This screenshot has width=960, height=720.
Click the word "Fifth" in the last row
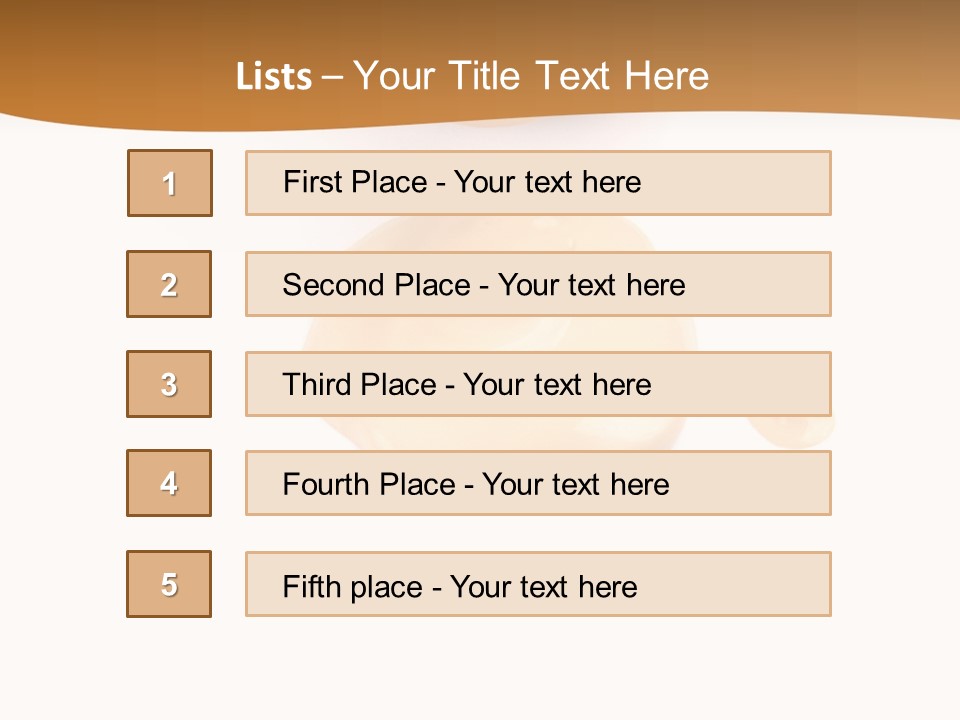310,586
